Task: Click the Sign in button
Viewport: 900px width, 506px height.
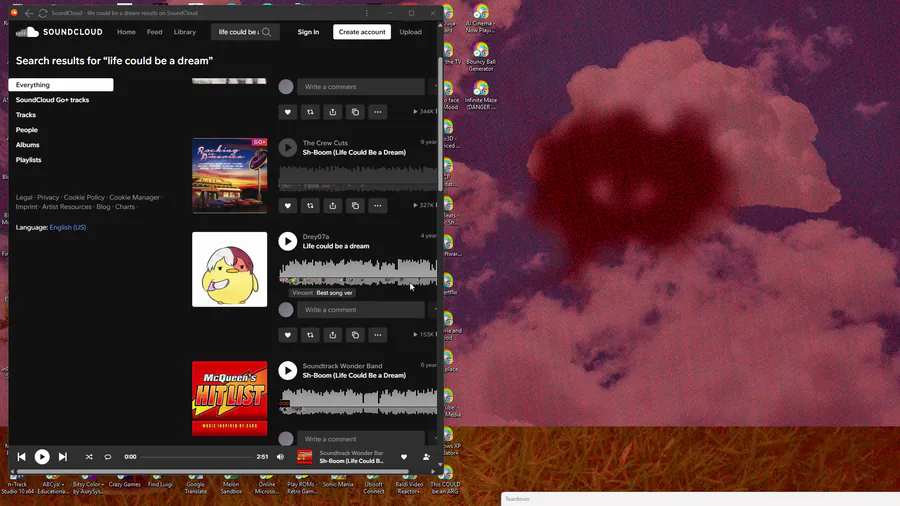Action: tap(308, 32)
